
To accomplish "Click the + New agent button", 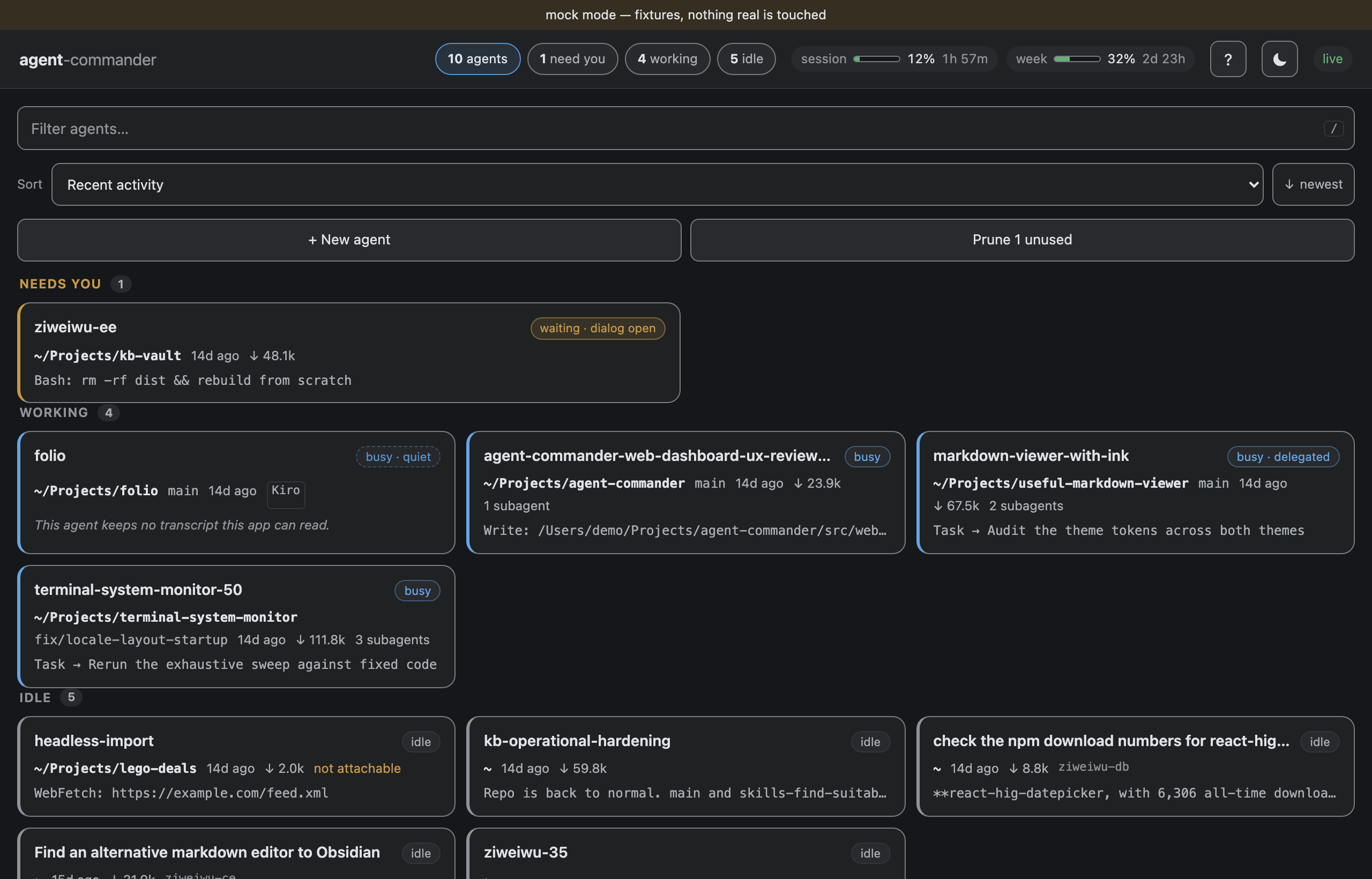I will [x=349, y=240].
